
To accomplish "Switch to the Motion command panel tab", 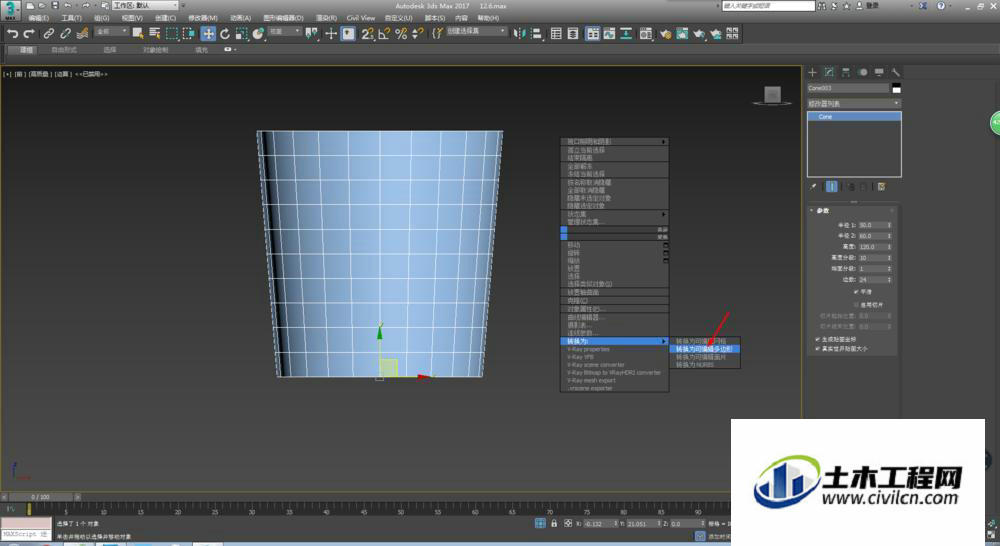I will tap(863, 72).
